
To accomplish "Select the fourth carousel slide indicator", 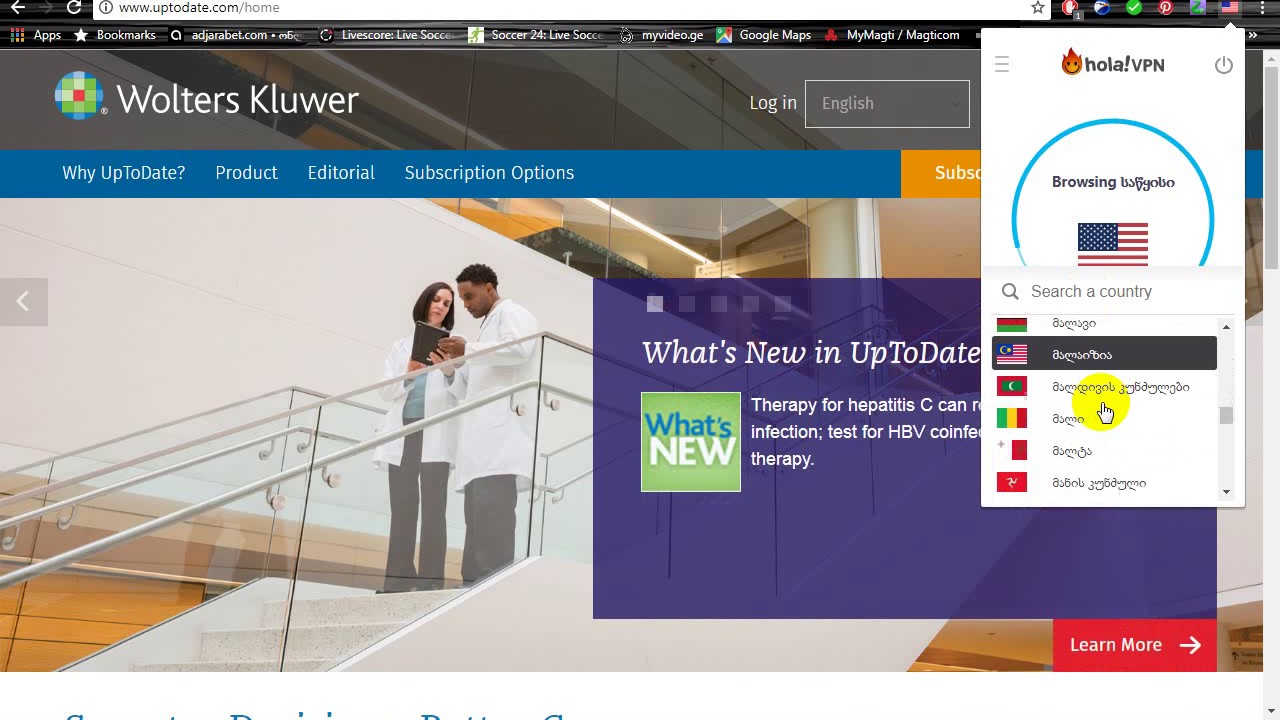I will (x=751, y=304).
